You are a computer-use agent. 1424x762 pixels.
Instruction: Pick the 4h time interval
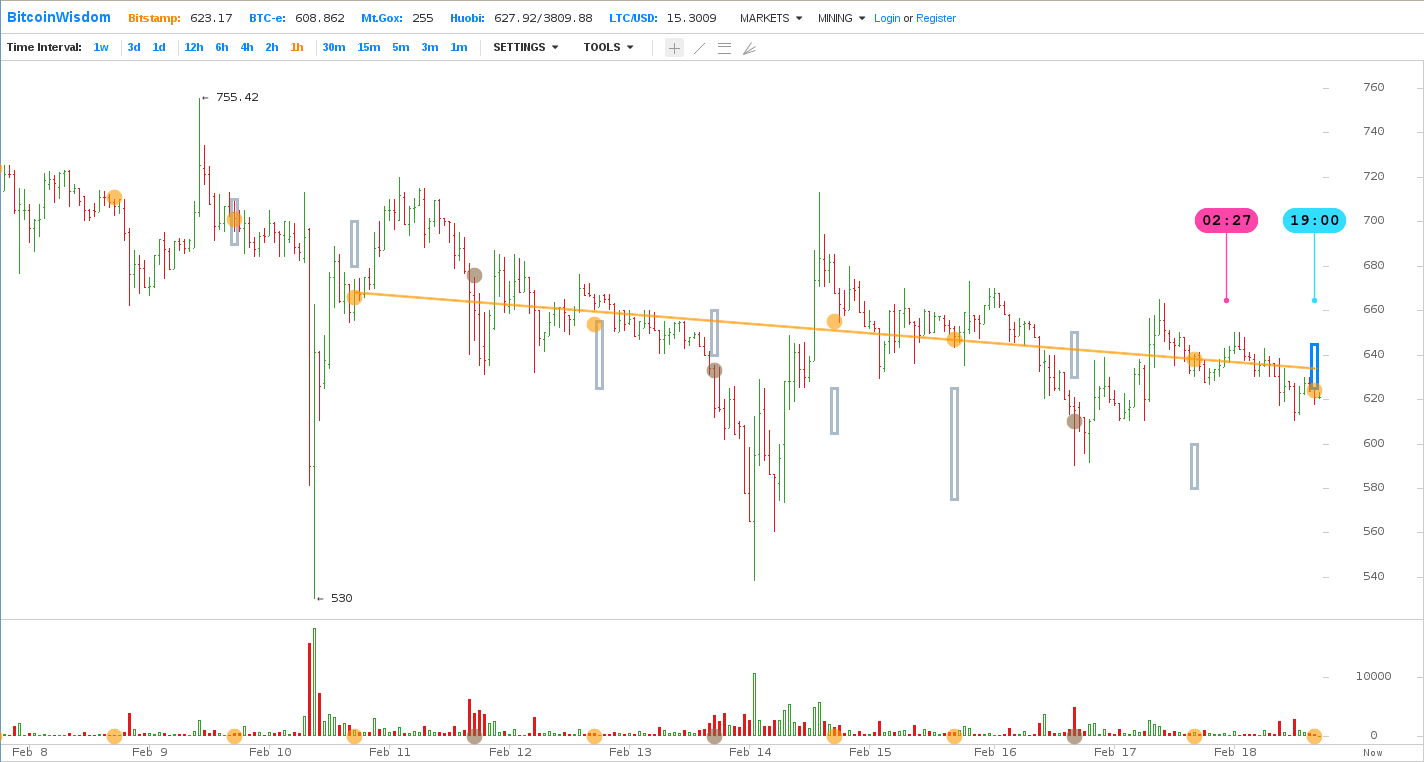click(246, 47)
